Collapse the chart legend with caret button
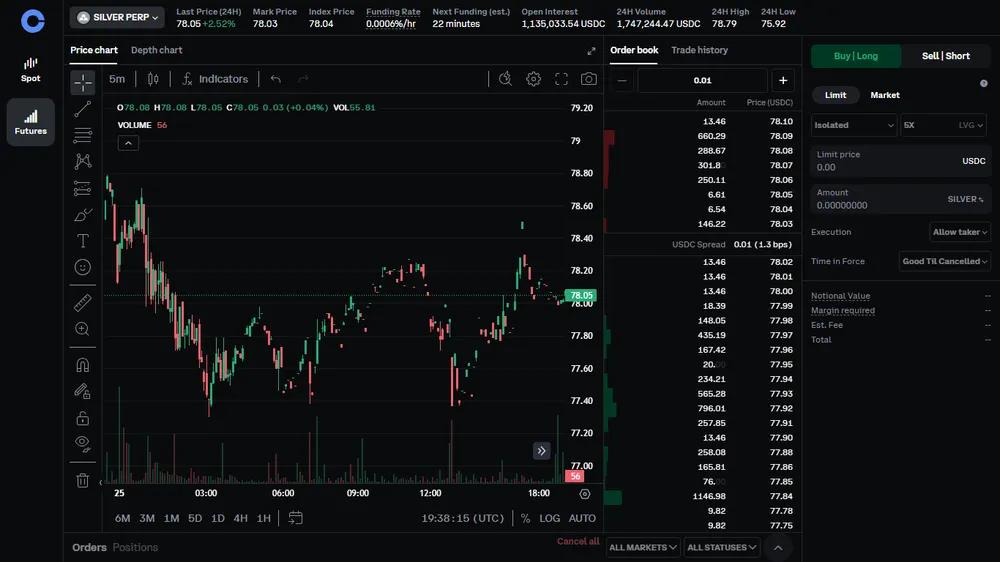The image size is (1000, 562). [128, 143]
